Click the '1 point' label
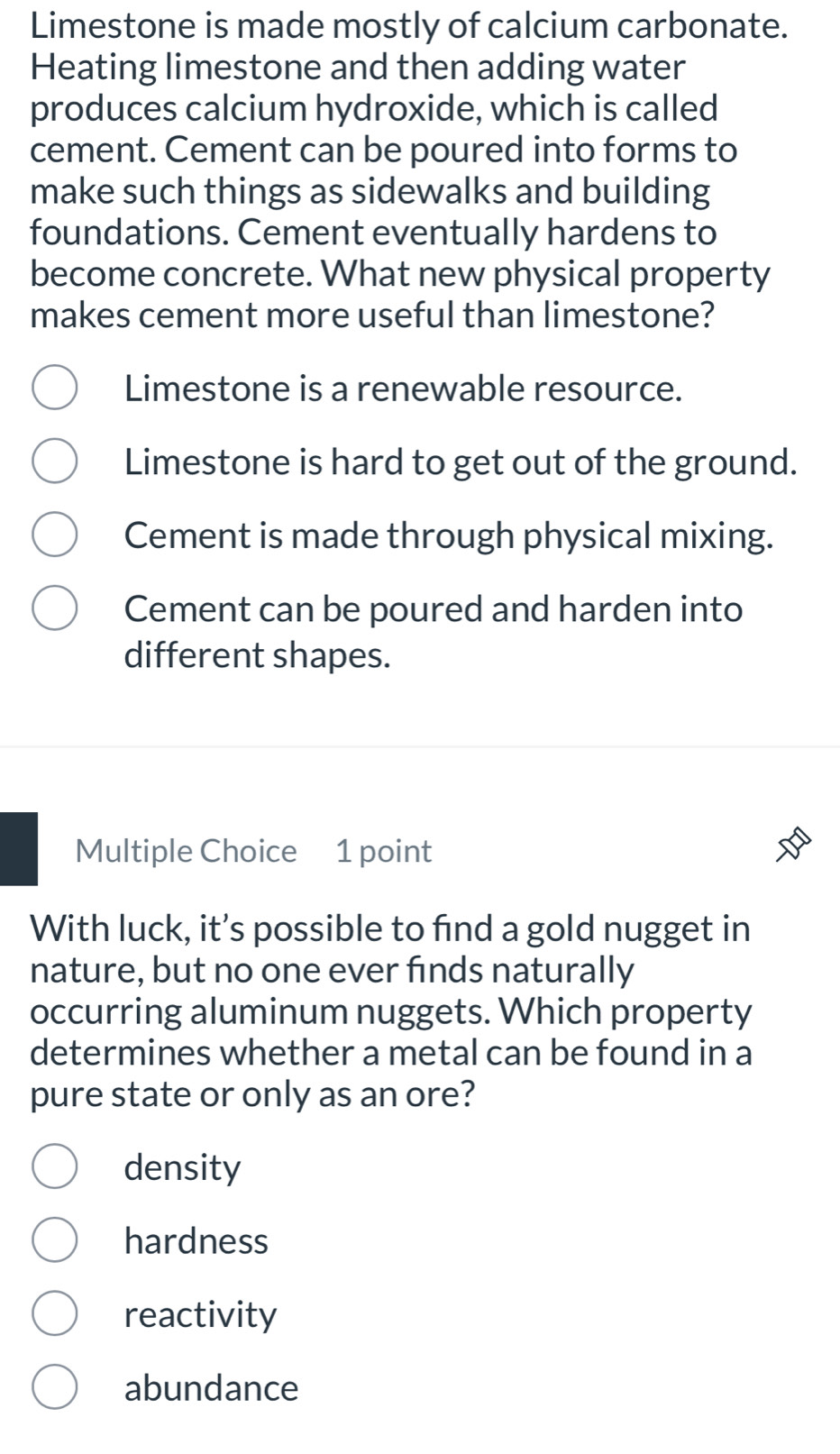 tap(384, 851)
